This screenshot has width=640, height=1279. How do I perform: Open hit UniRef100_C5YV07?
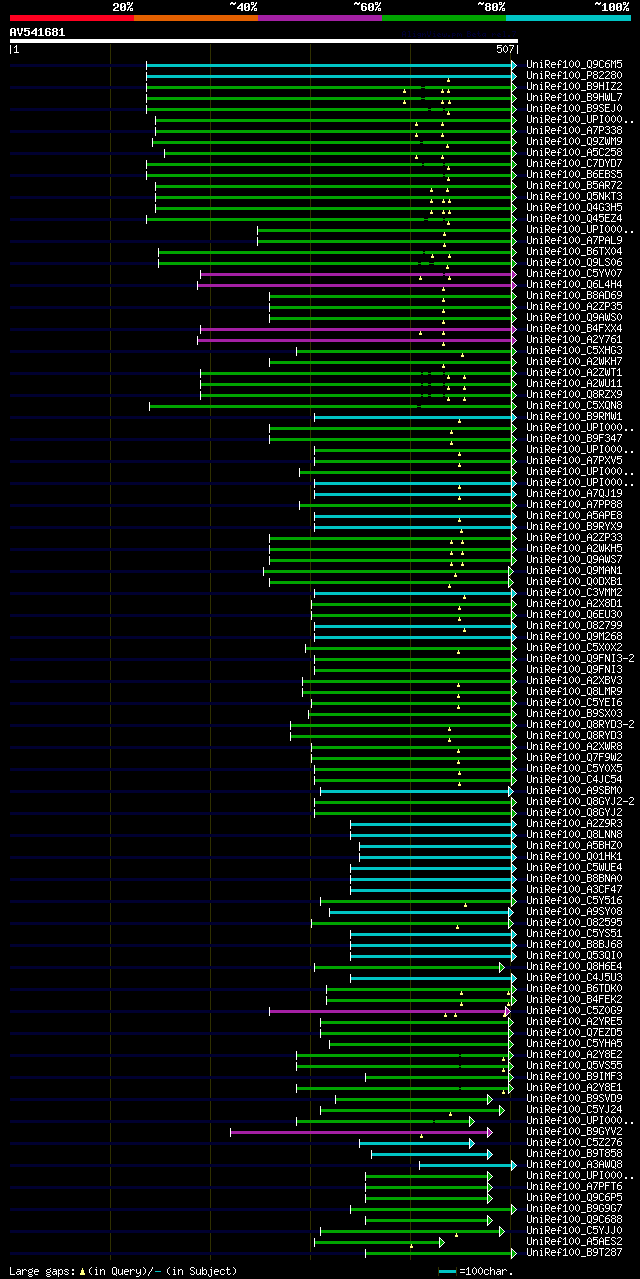(574, 274)
